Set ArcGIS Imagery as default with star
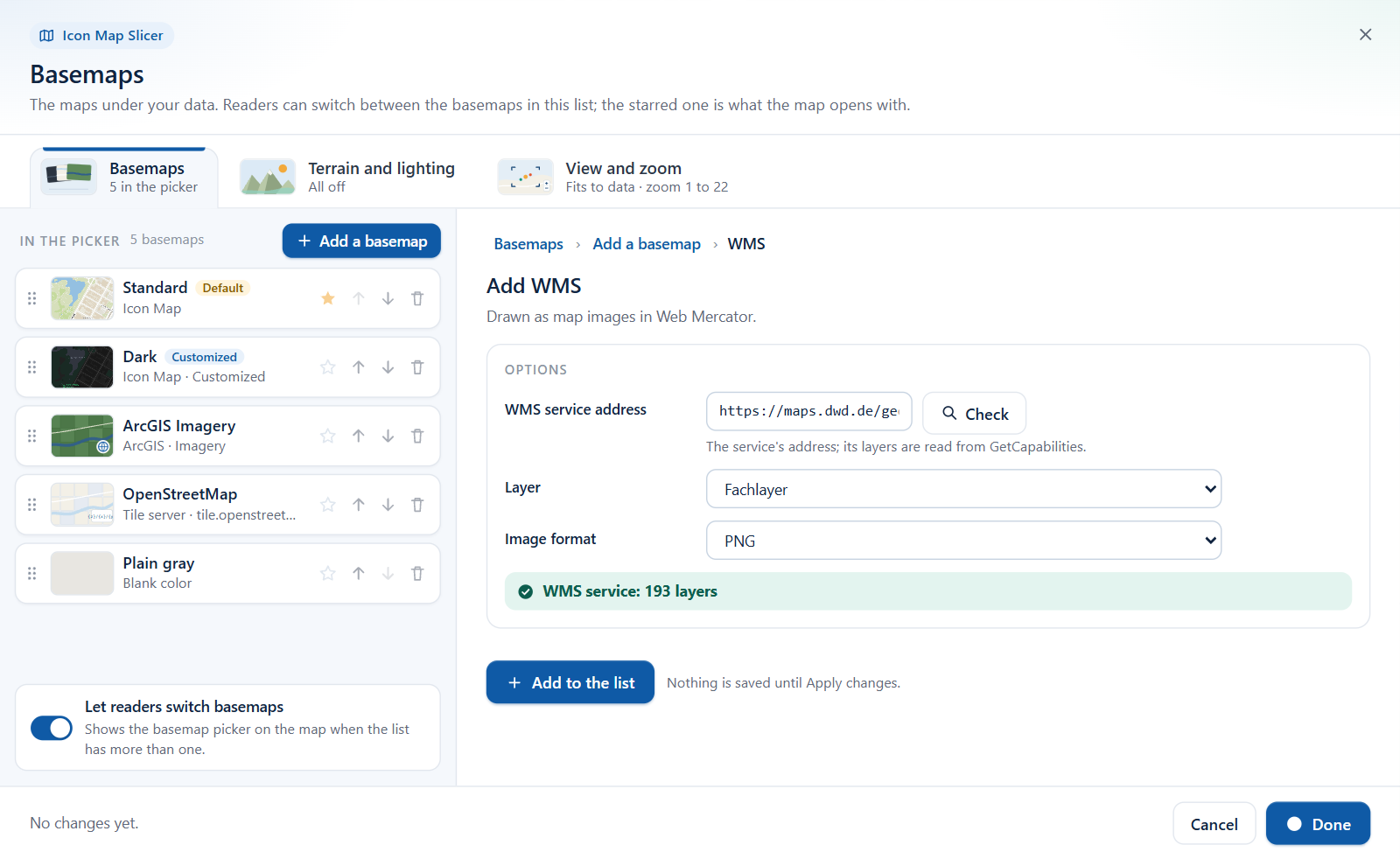 coord(328,436)
